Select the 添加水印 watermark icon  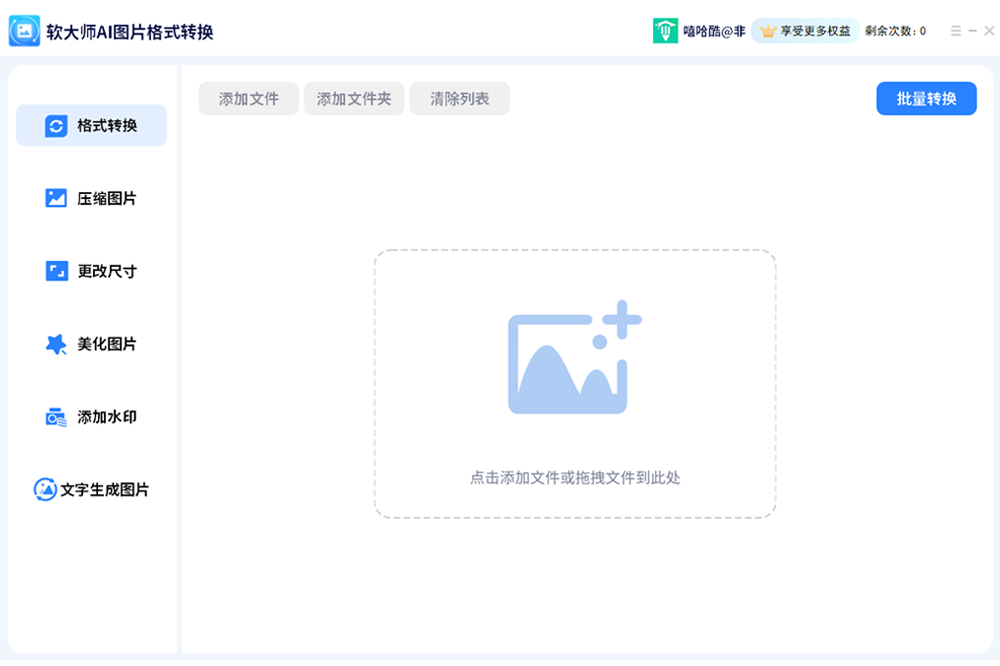pos(56,417)
